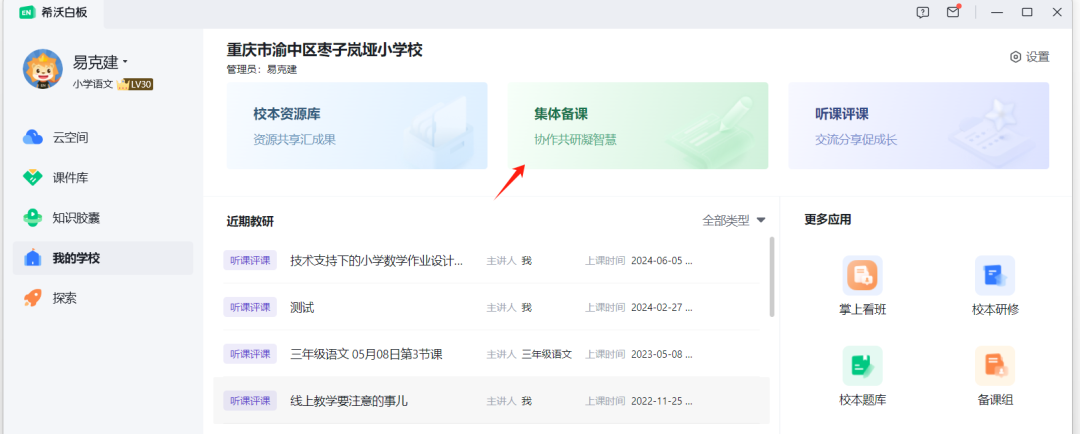Open the 全部类型 filter dropdown
The image size is (1080, 434).
[x=734, y=220]
